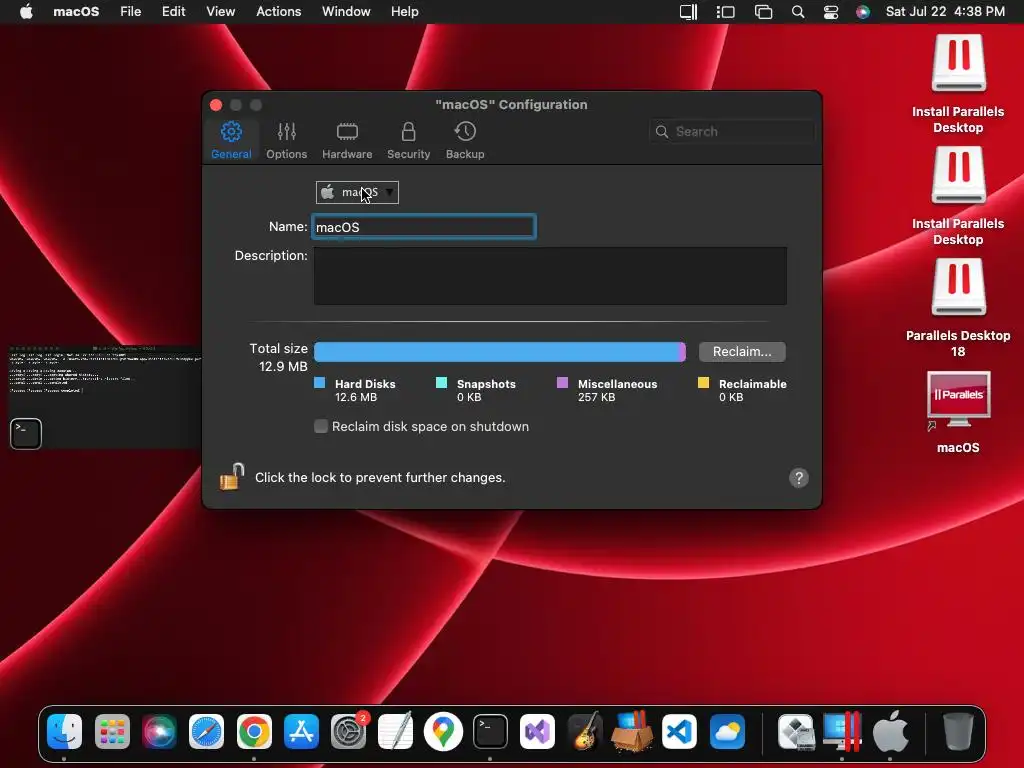This screenshot has height=768, width=1024.
Task: Open GarageBand from the Dock
Action: 584,731
